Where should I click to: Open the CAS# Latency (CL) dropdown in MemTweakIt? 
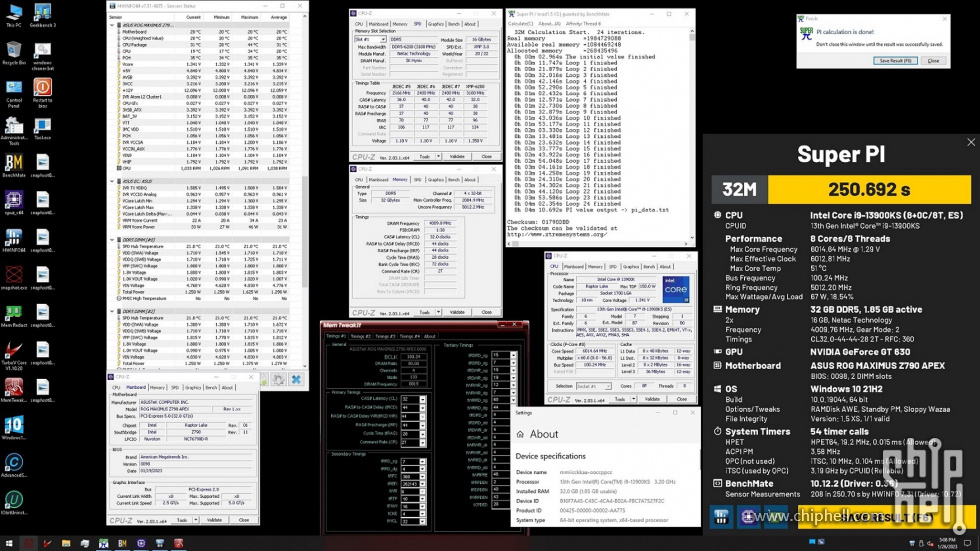click(x=422, y=399)
